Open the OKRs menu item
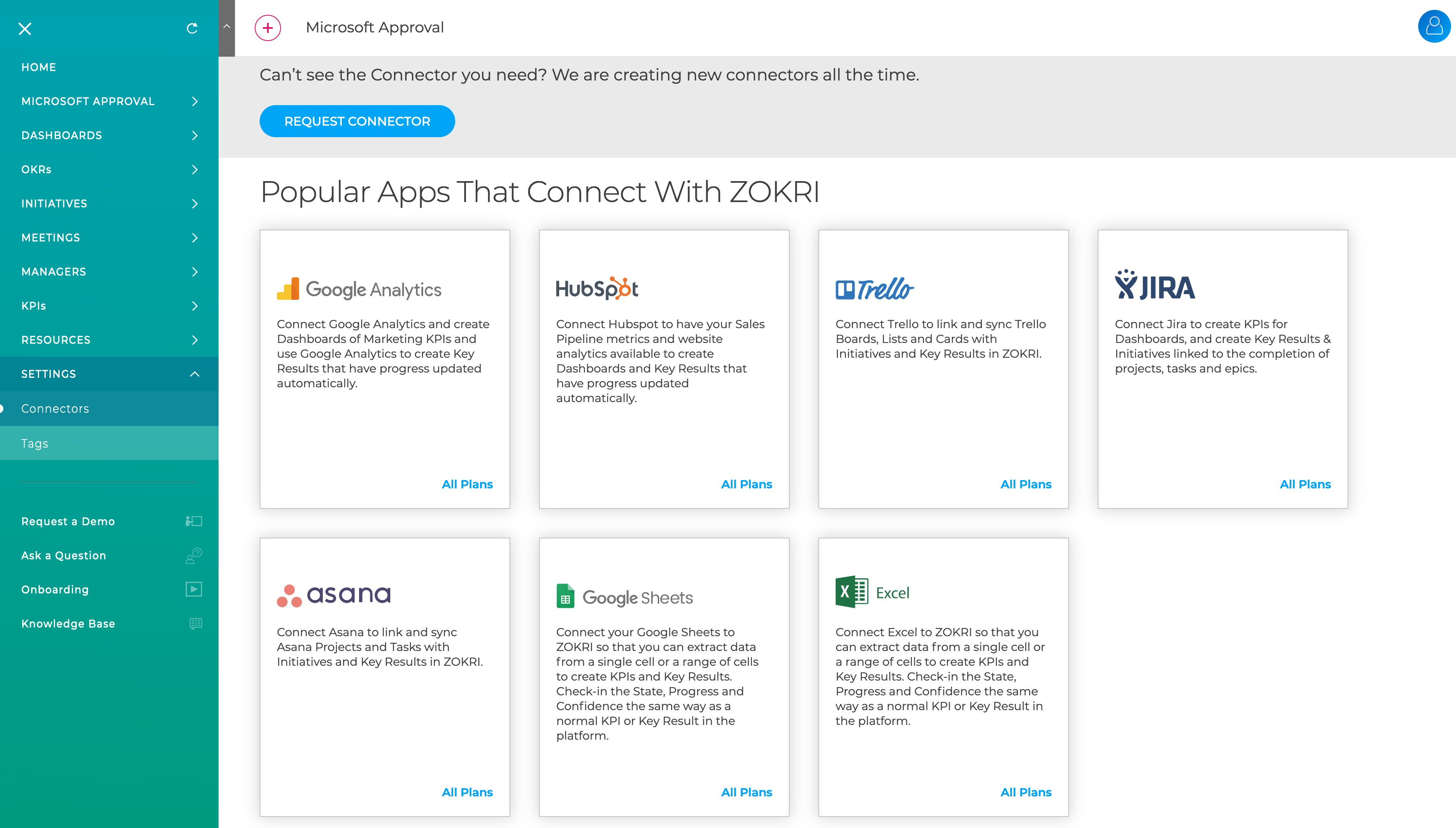The image size is (1456, 828). pos(109,170)
